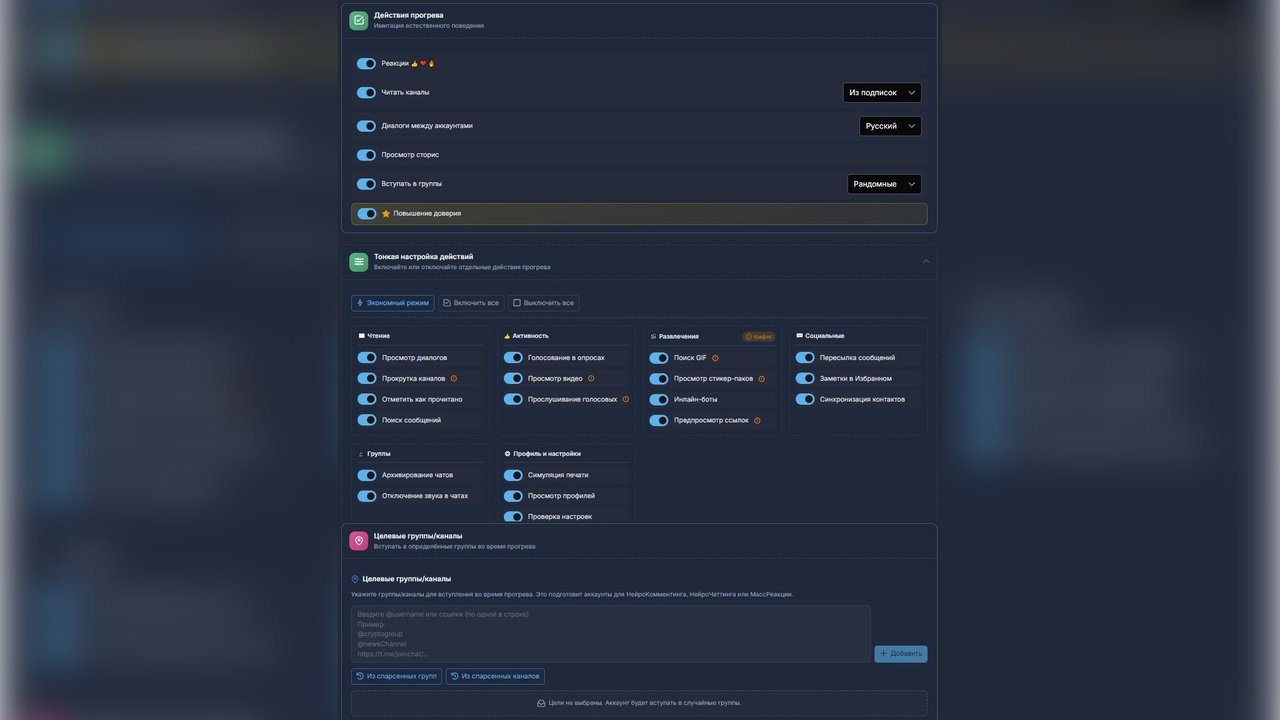
Task: Toggle the Синхронизация контактов switch
Action: click(x=805, y=399)
